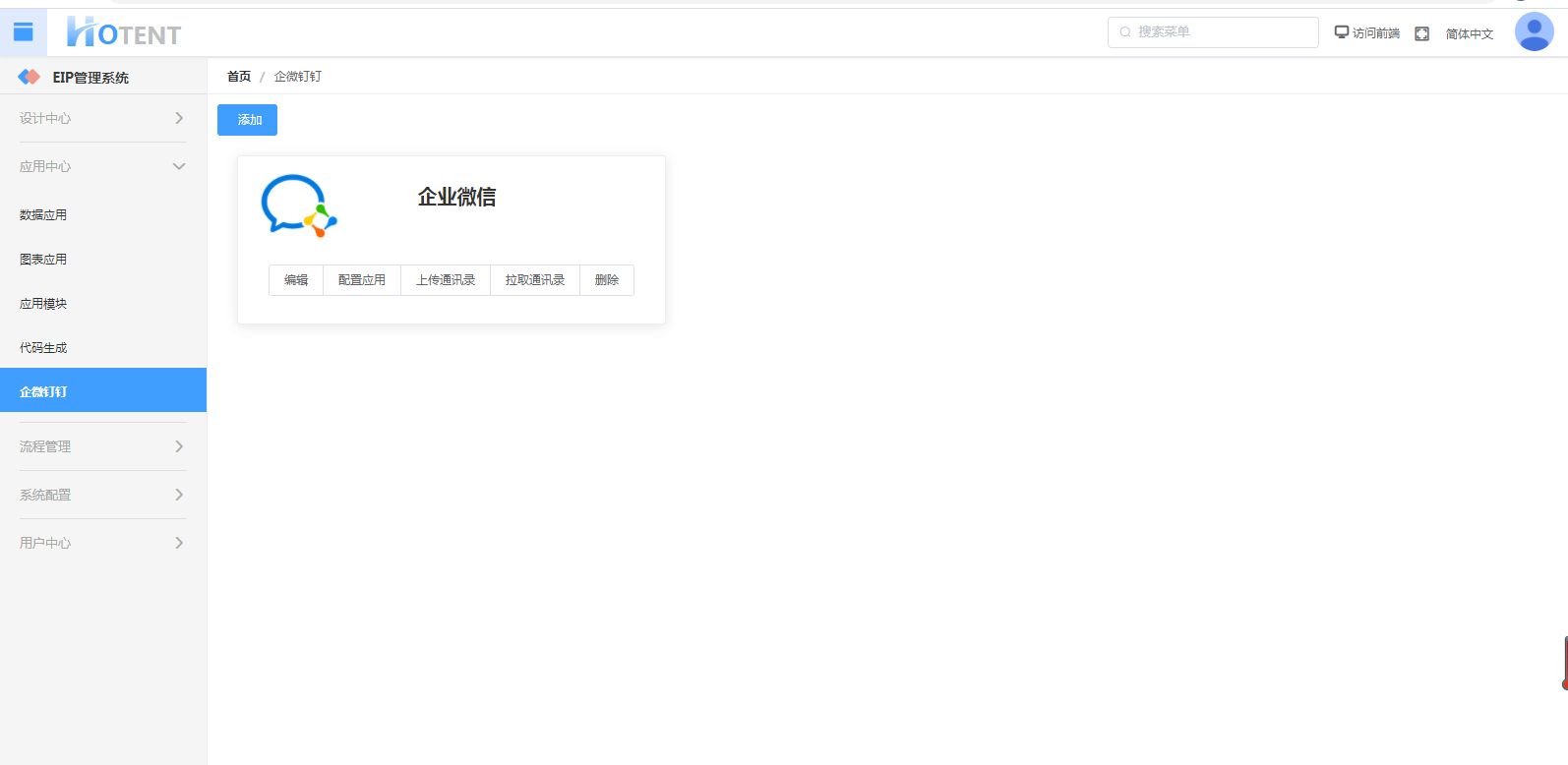Click 上传通讯录 button
This screenshot has width=1568, height=765.
(446, 280)
